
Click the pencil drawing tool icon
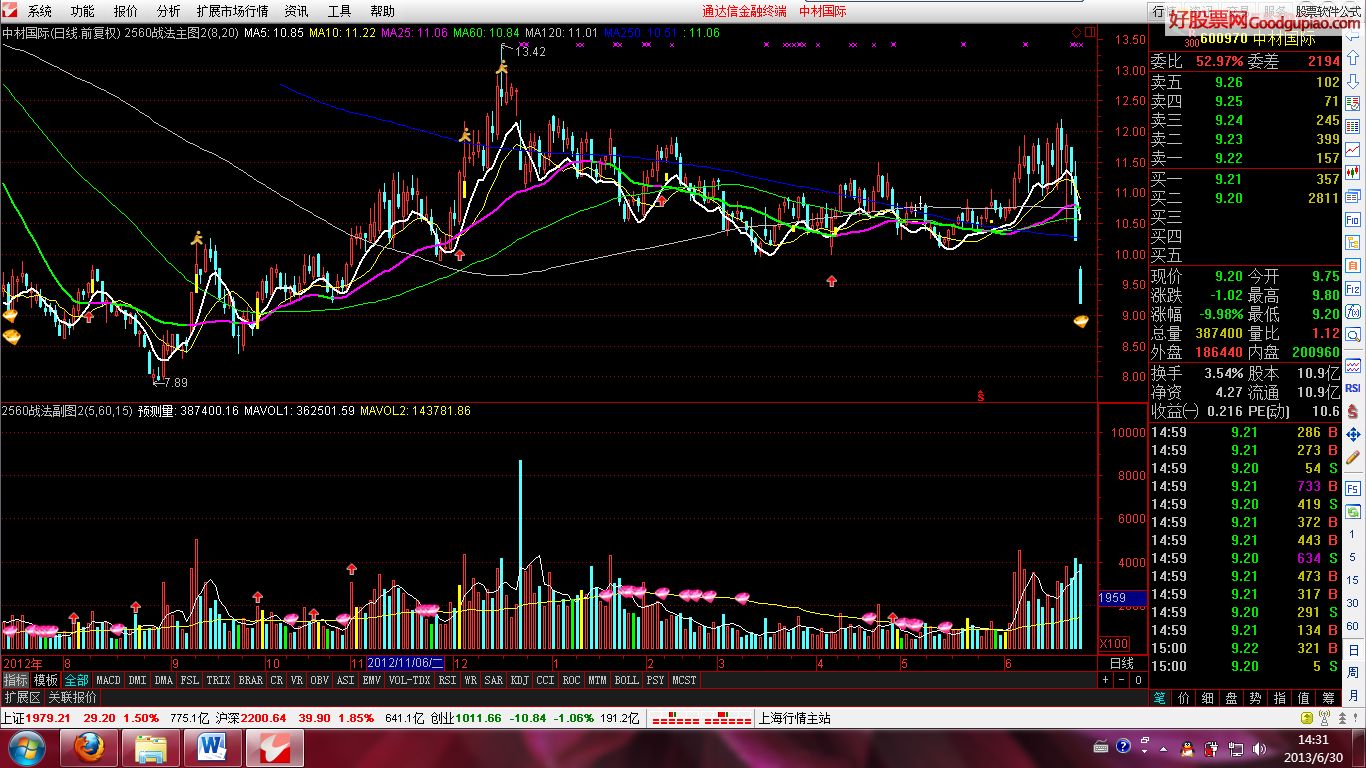click(x=1353, y=457)
